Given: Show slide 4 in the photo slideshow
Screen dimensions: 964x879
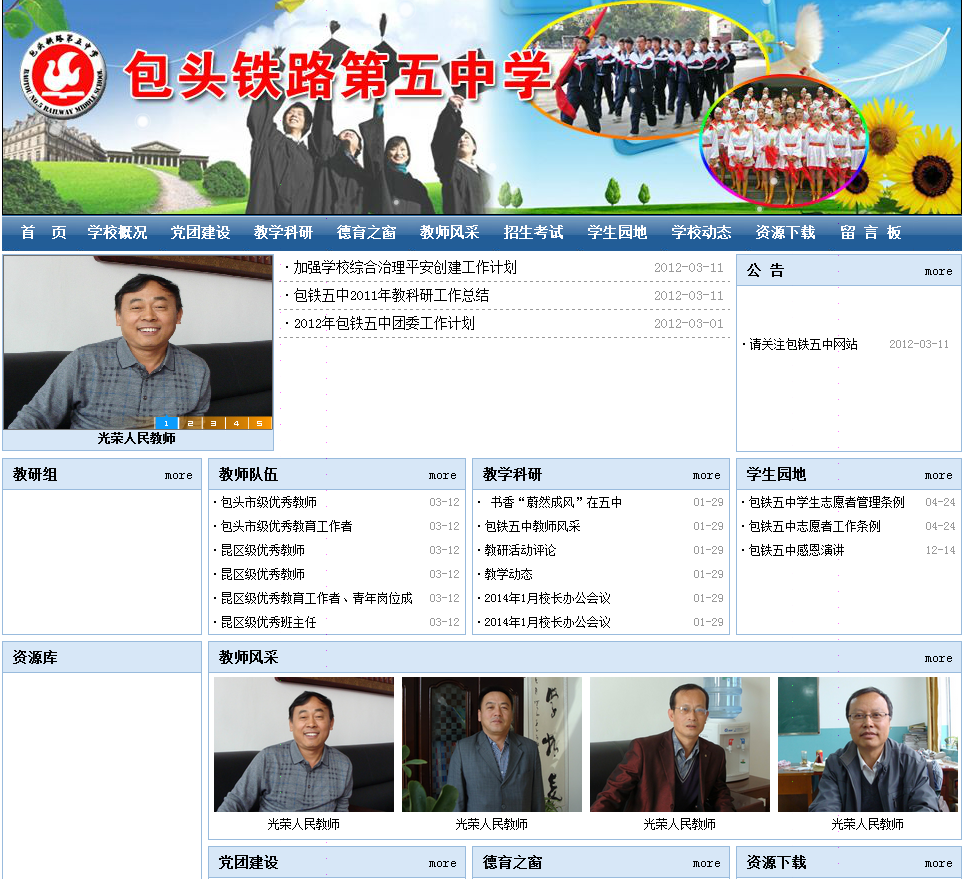Looking at the screenshot, I should click(x=237, y=423).
